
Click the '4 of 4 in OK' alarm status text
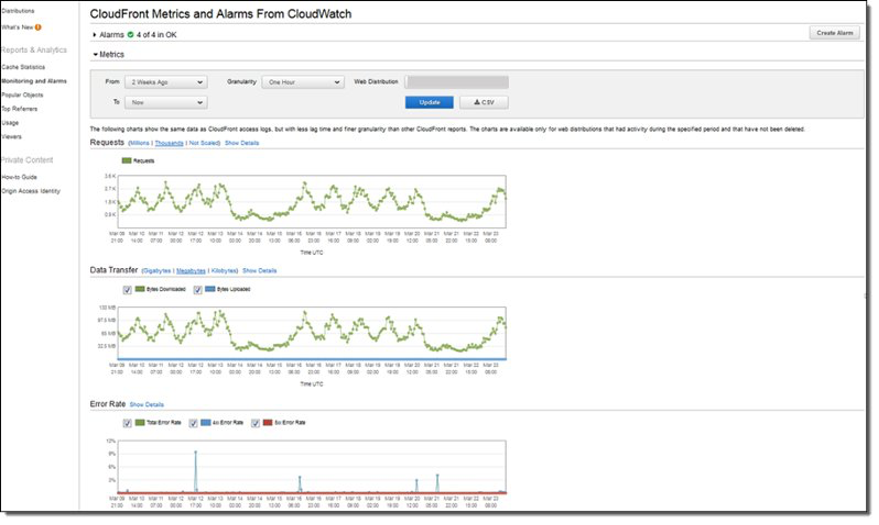[x=156, y=35]
